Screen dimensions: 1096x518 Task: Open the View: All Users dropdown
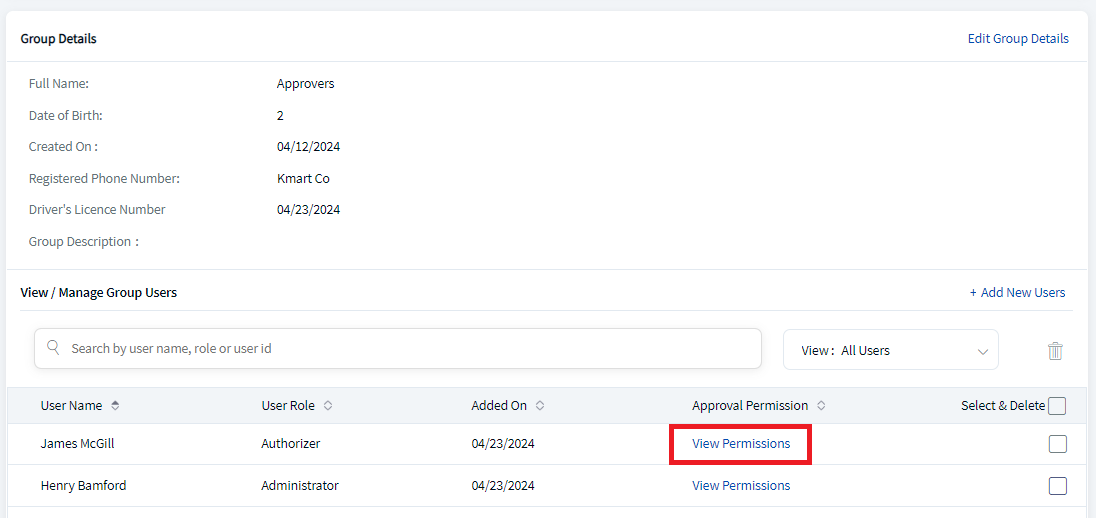(x=890, y=350)
